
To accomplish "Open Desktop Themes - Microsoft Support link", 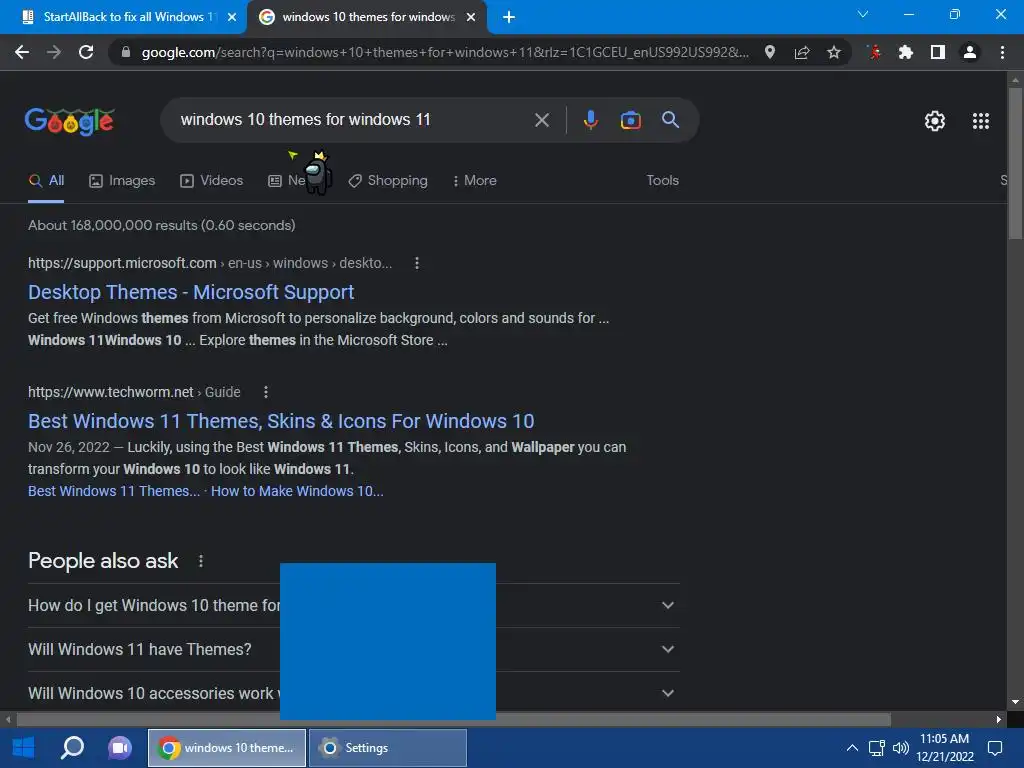I will coord(191,292).
